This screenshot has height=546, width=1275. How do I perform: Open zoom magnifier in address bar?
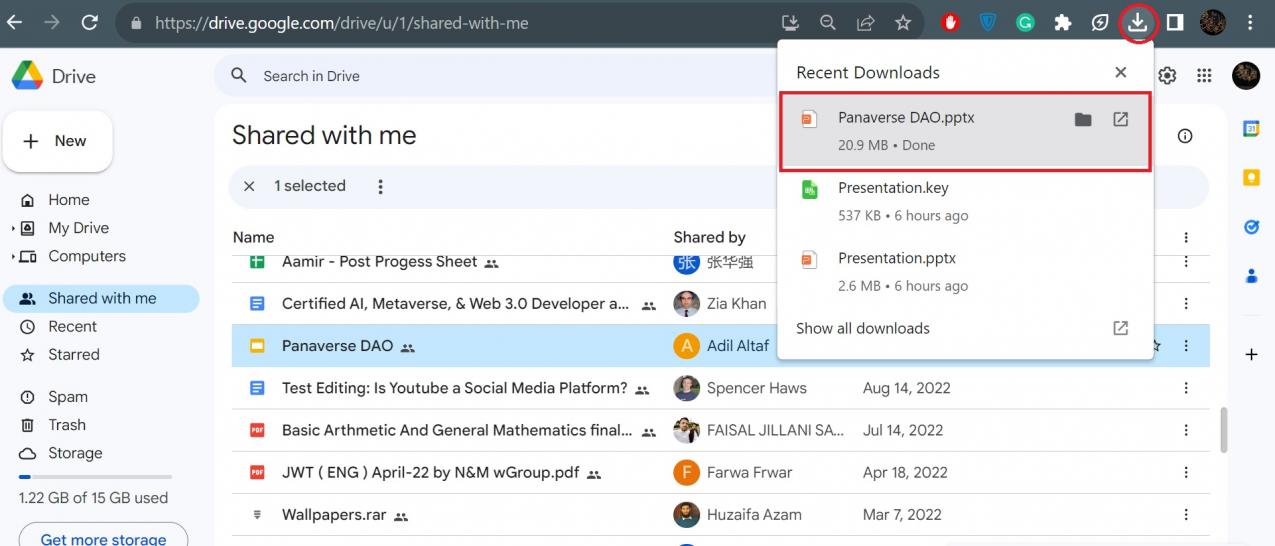pyautogui.click(x=828, y=22)
